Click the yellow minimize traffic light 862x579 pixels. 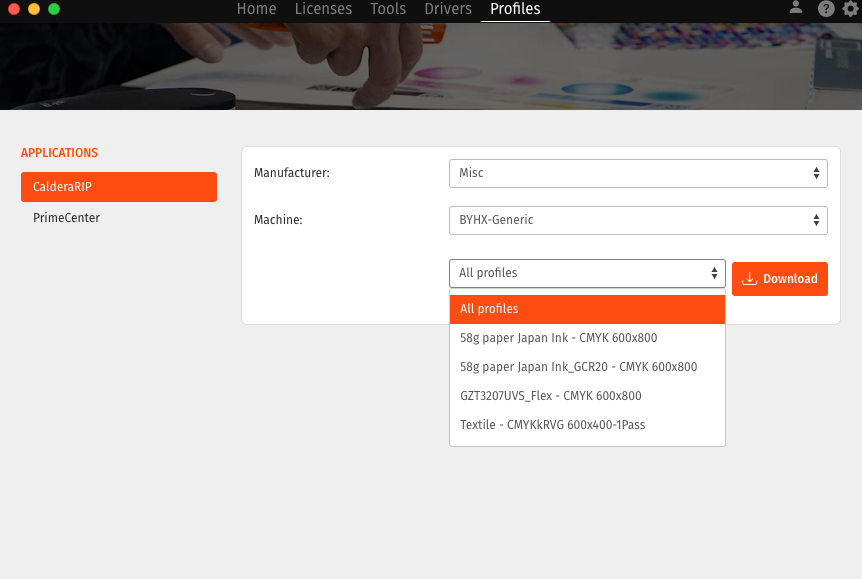click(x=32, y=8)
